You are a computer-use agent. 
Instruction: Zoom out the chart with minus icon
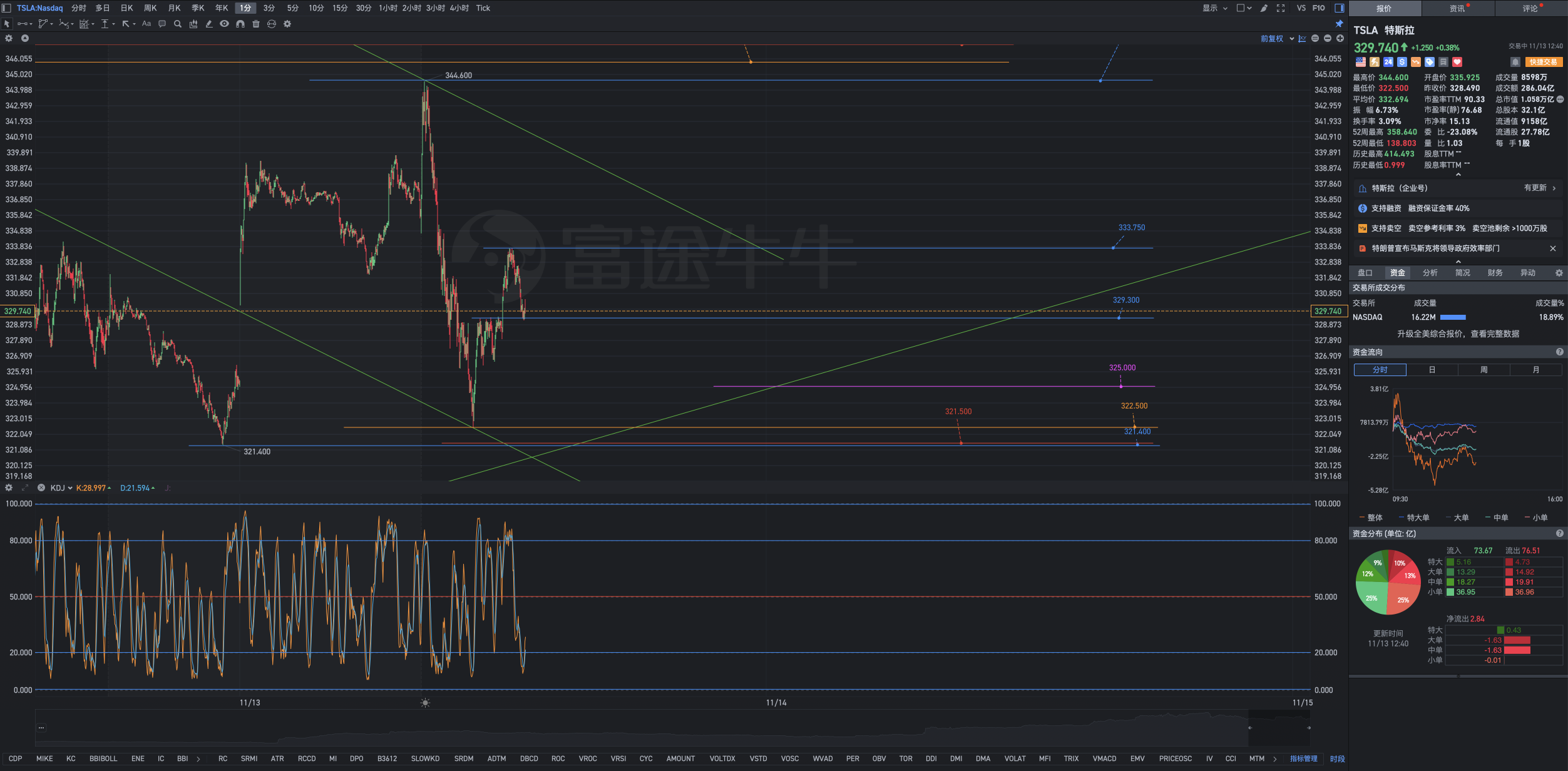pos(1328,39)
